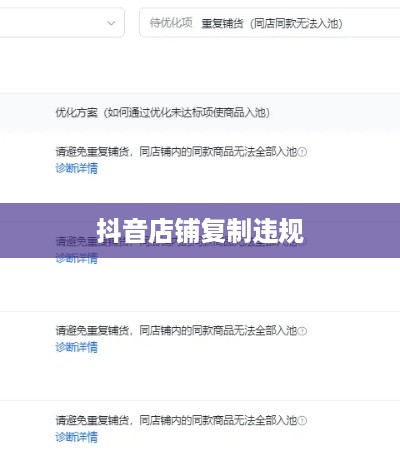This screenshot has width=400, height=461.
Task: Open the dropdown with the chevron arrow
Action: pos(62,23)
